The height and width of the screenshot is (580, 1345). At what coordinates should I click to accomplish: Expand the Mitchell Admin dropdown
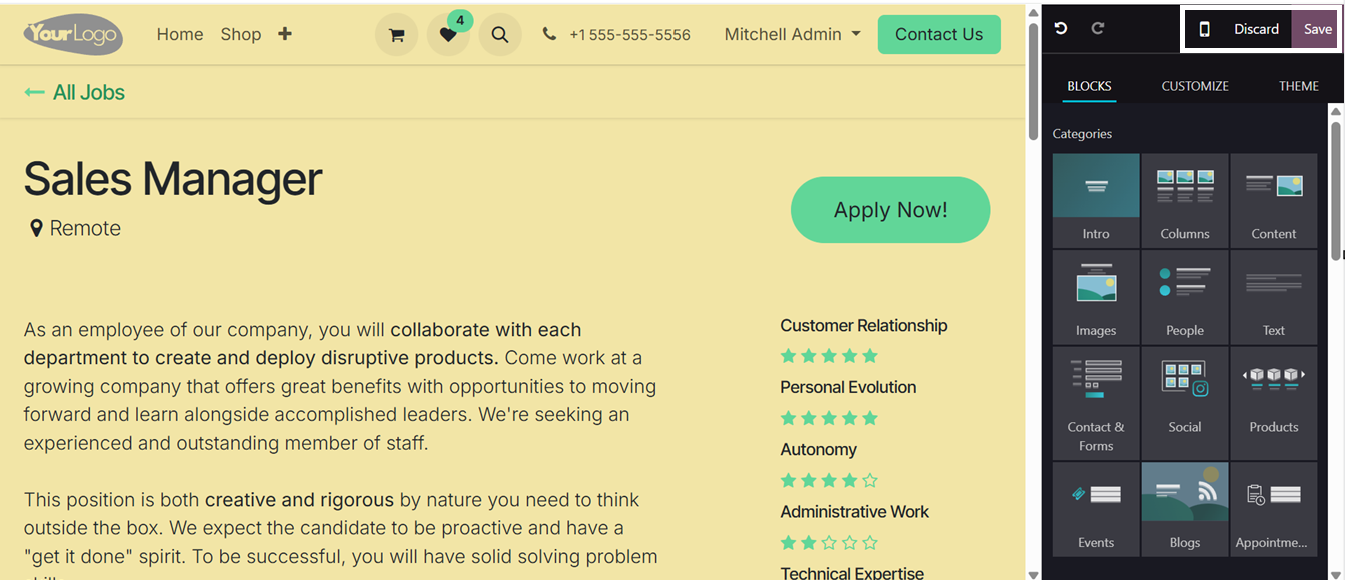(x=792, y=34)
